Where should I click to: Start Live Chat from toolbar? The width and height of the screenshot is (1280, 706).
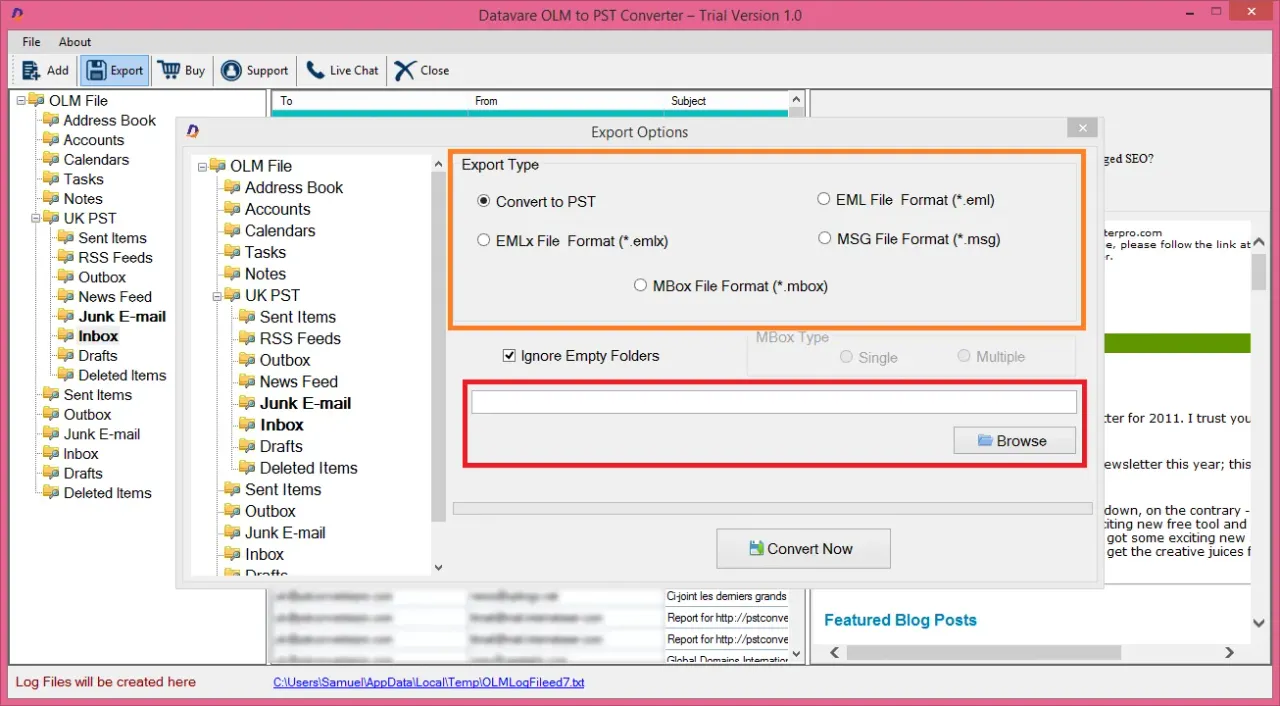point(342,70)
